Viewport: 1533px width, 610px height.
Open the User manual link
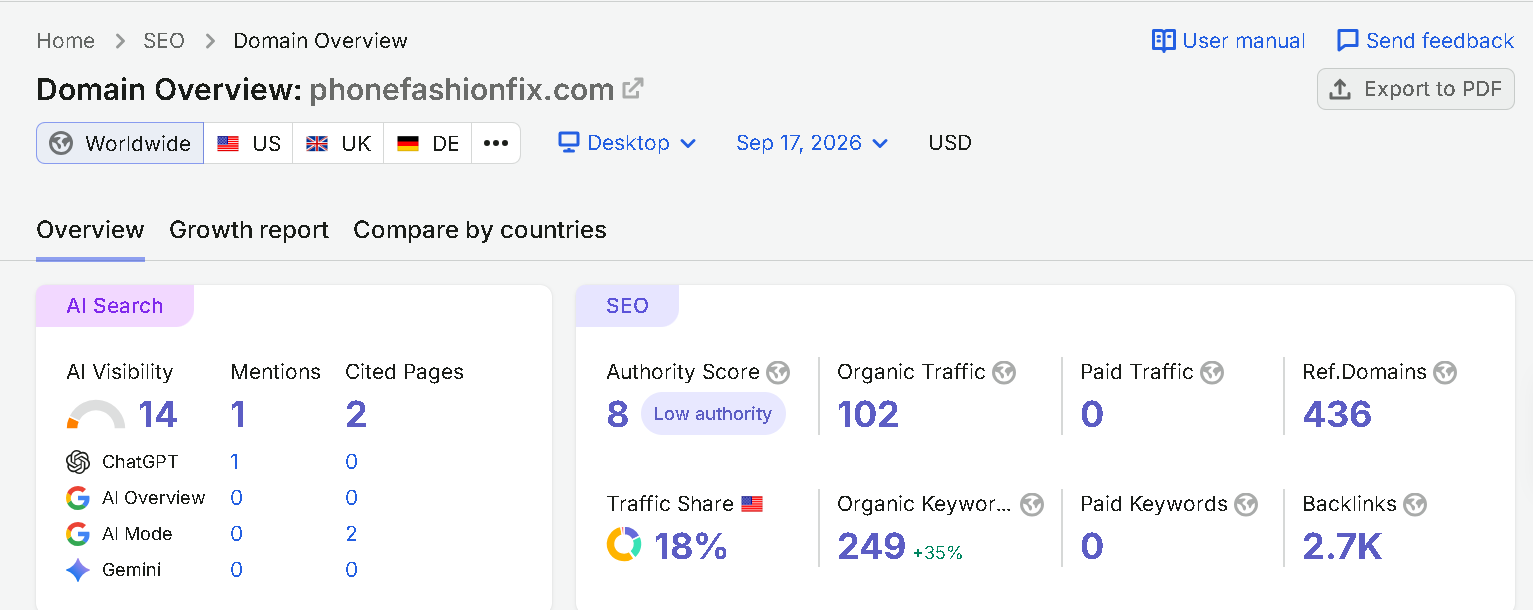pos(1228,41)
